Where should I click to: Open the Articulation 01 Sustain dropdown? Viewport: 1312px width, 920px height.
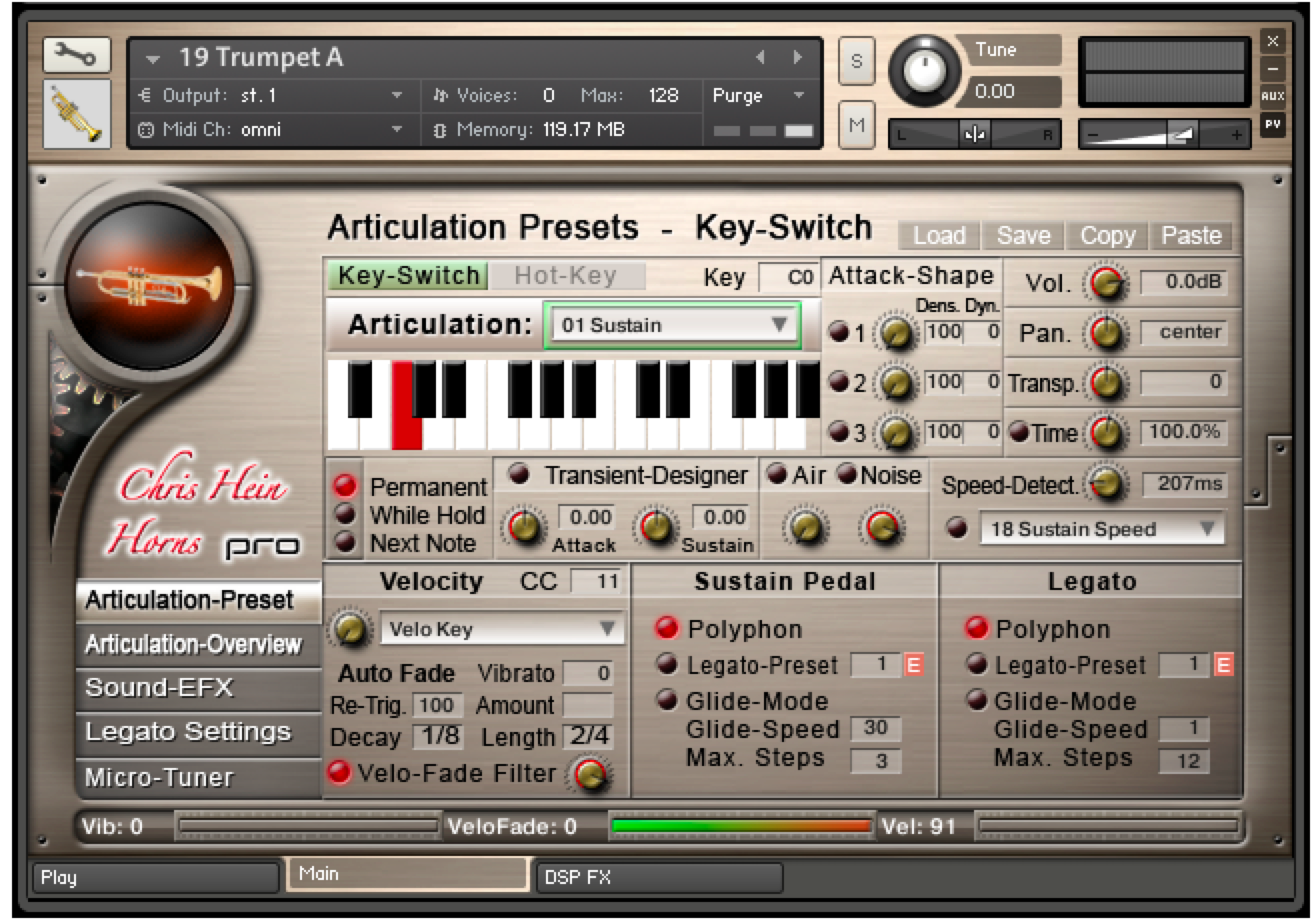click(671, 325)
